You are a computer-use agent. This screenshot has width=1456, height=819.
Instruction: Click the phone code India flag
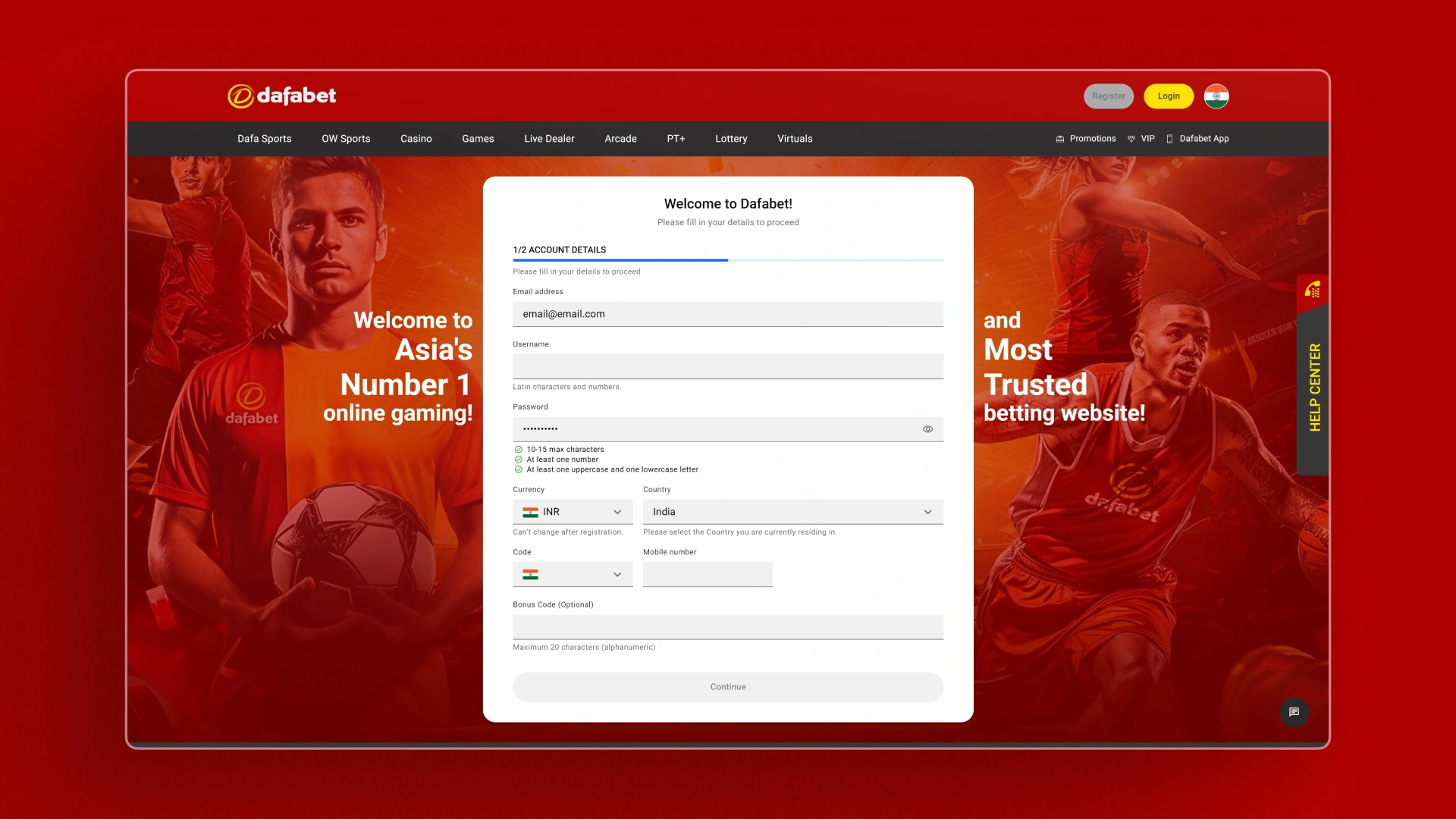pyautogui.click(x=530, y=575)
